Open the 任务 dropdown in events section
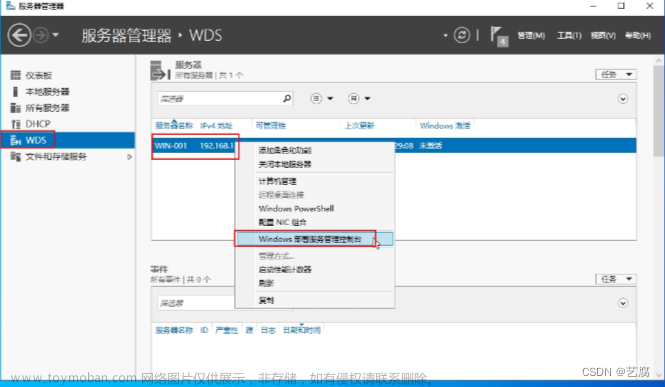Image resolution: width=665 pixels, height=387 pixels. point(616,279)
